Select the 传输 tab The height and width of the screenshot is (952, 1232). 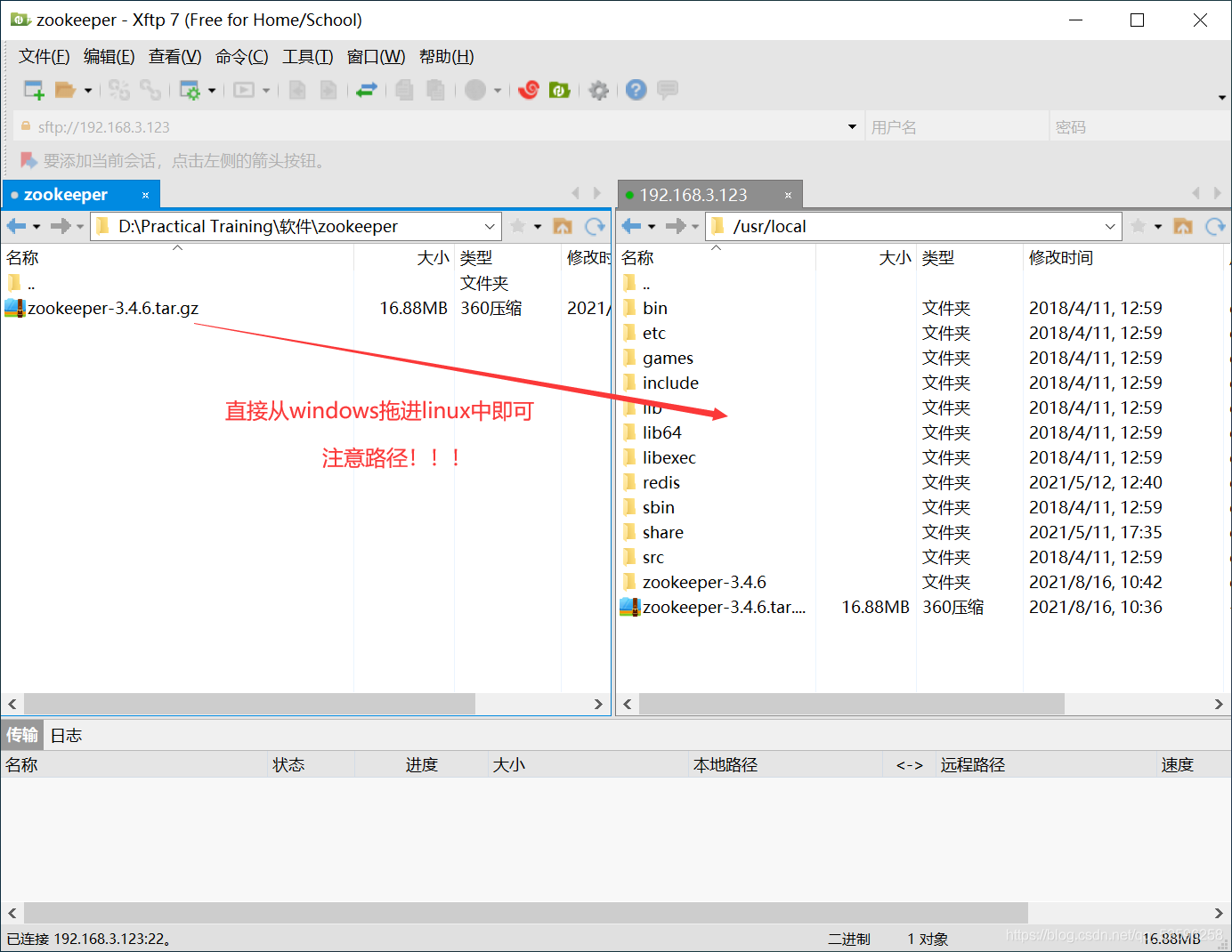22,735
